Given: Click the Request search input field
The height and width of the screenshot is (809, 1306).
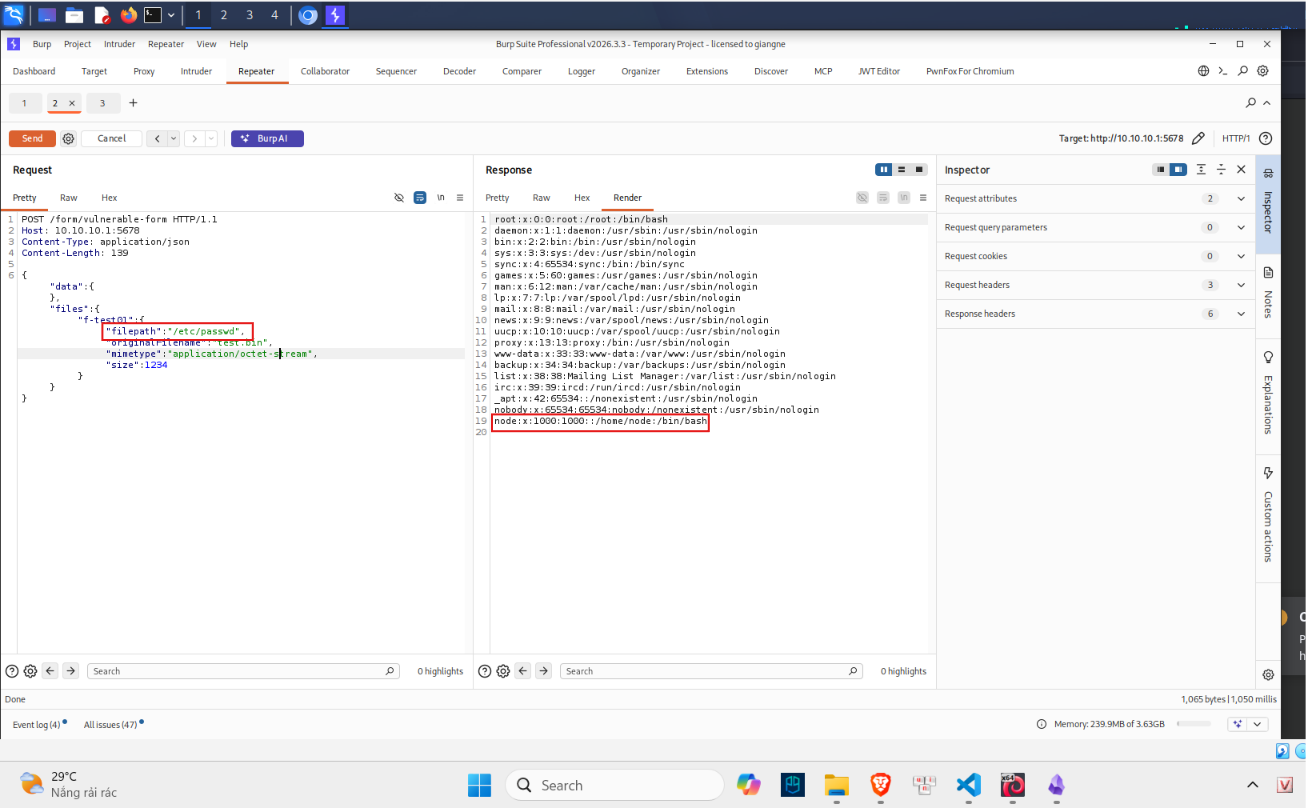Looking at the screenshot, I should coord(243,671).
